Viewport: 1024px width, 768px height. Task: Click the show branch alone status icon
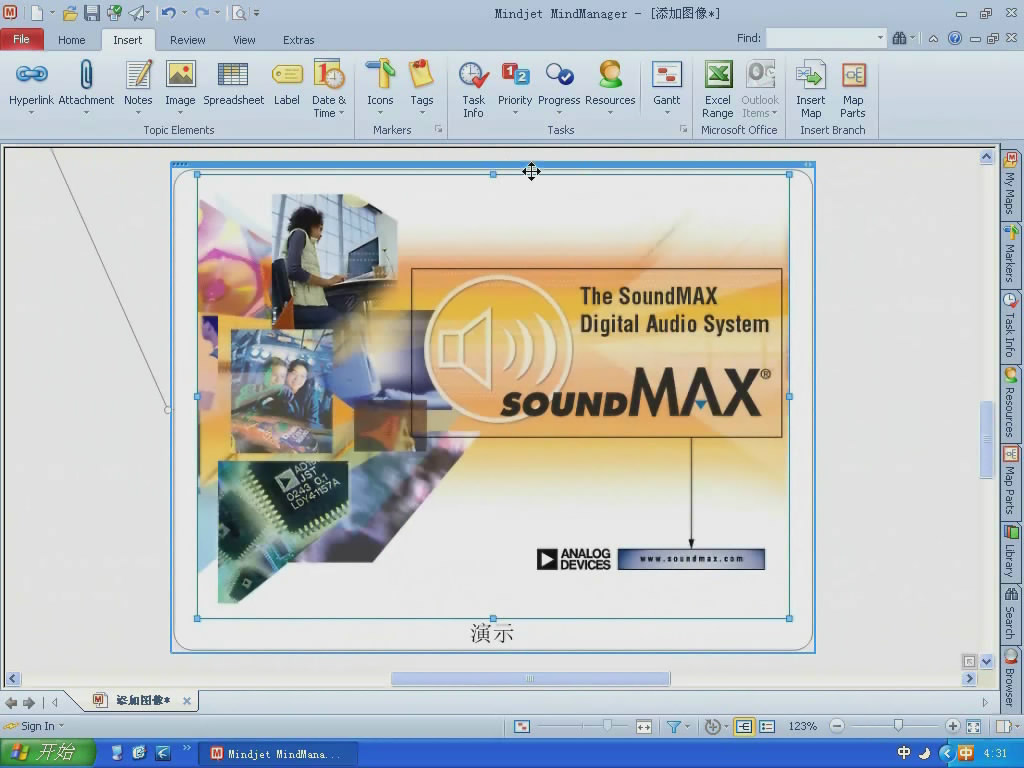(x=522, y=726)
